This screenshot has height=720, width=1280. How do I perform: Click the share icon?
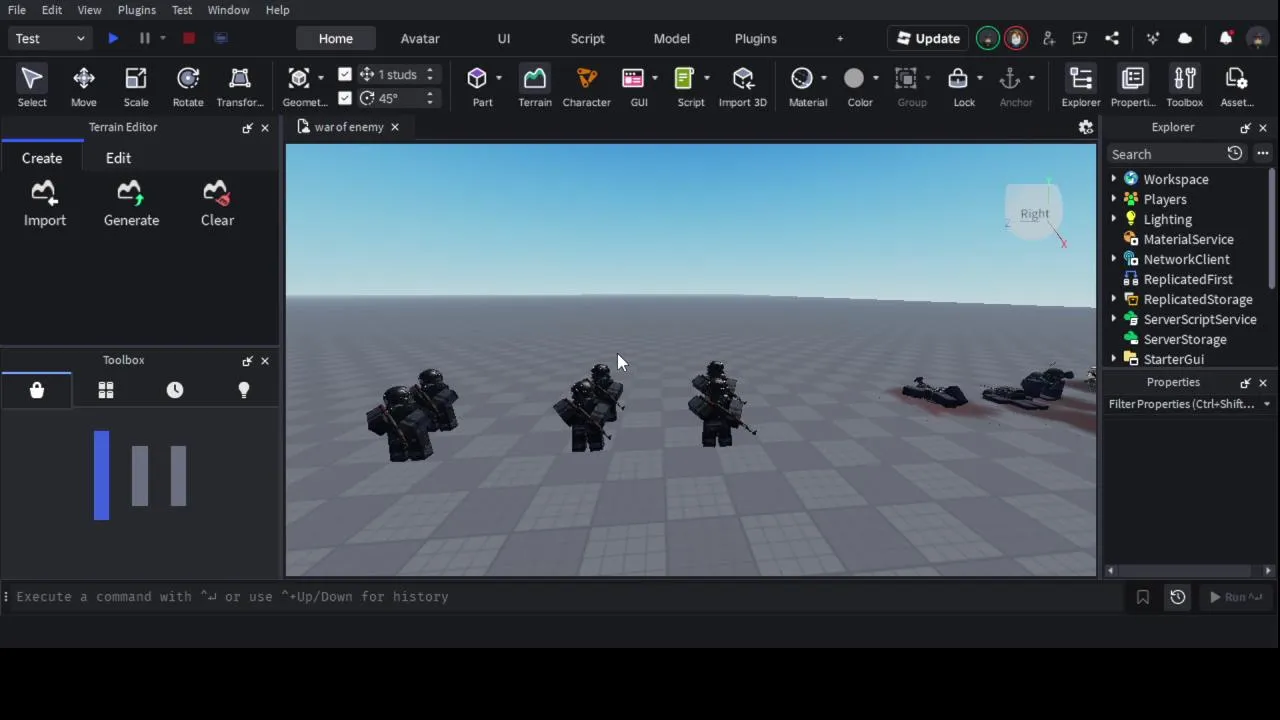(x=1112, y=38)
